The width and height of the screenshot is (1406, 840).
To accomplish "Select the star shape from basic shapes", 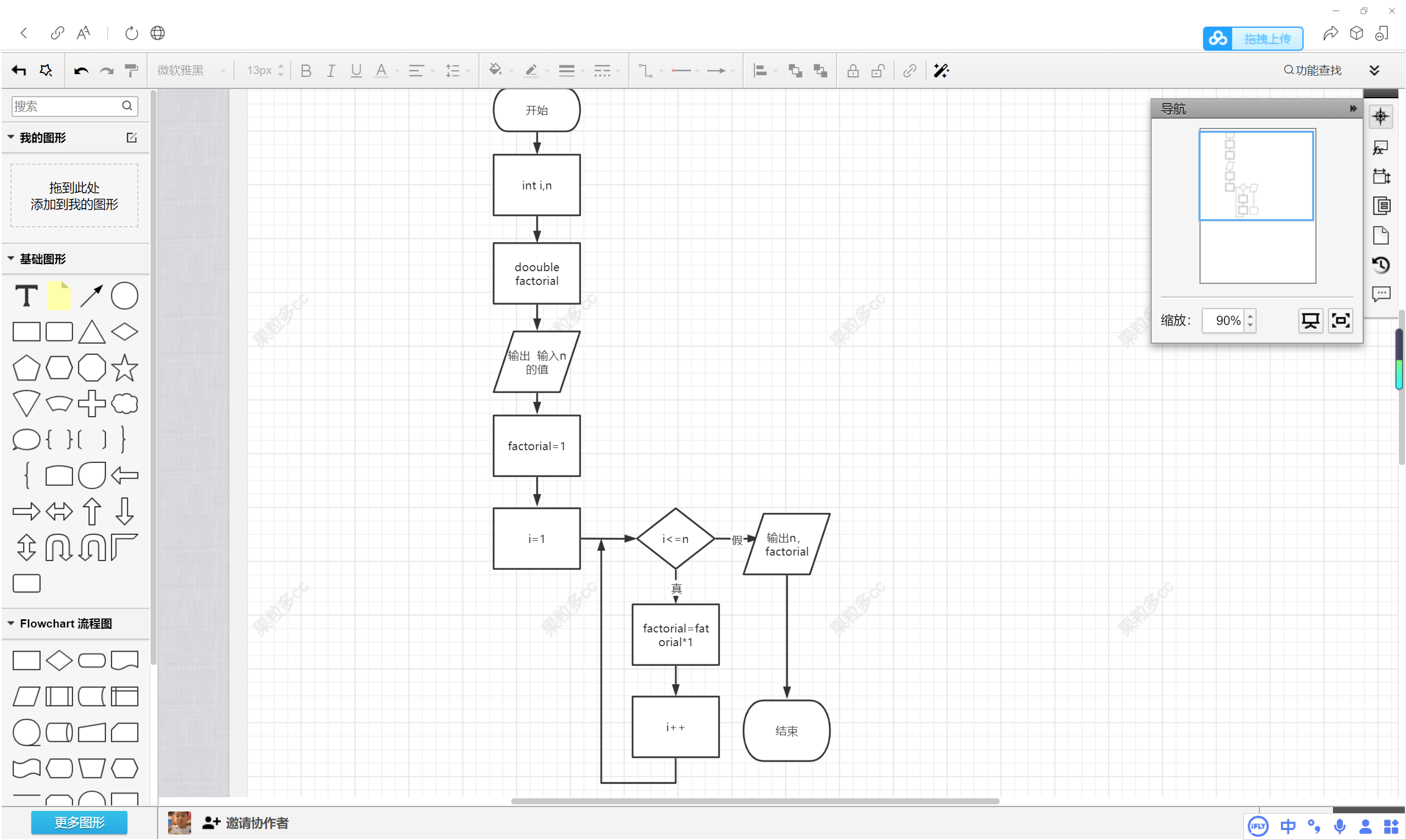I will [x=125, y=368].
